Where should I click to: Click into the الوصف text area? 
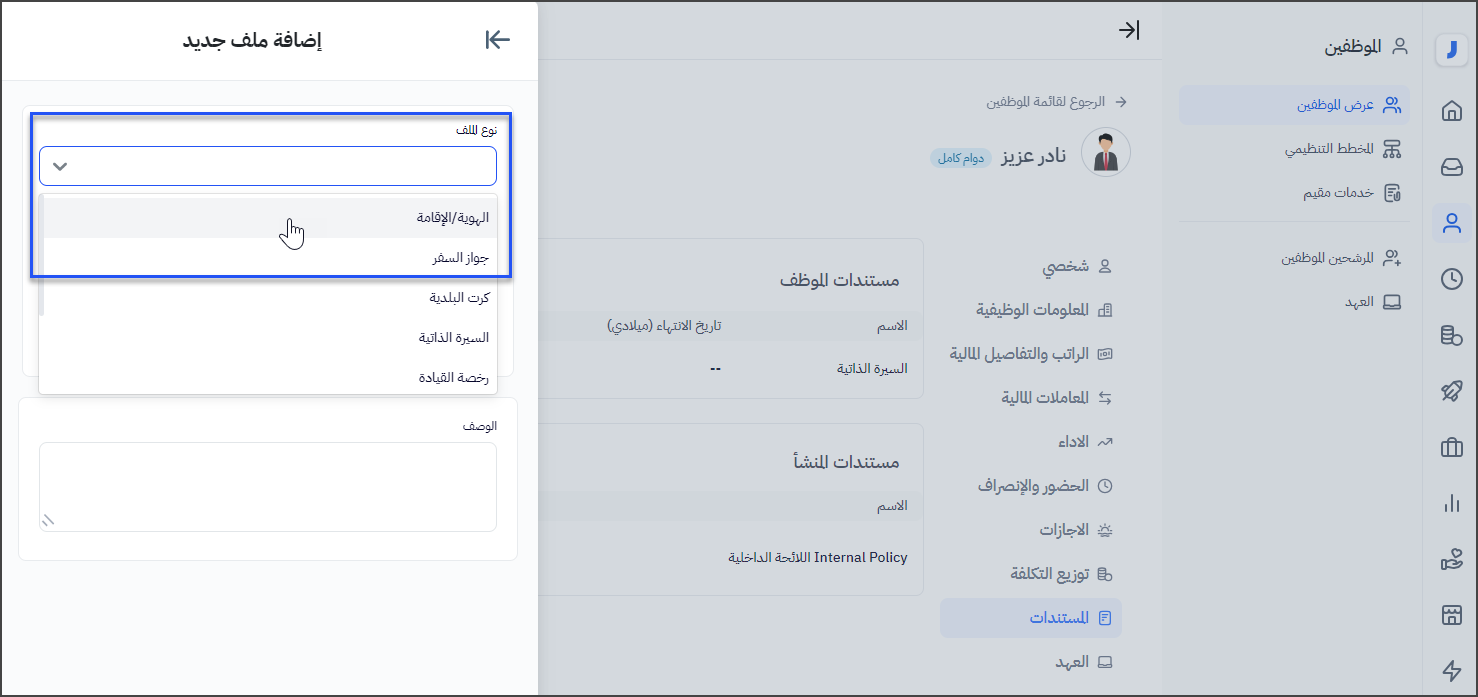tap(268, 487)
